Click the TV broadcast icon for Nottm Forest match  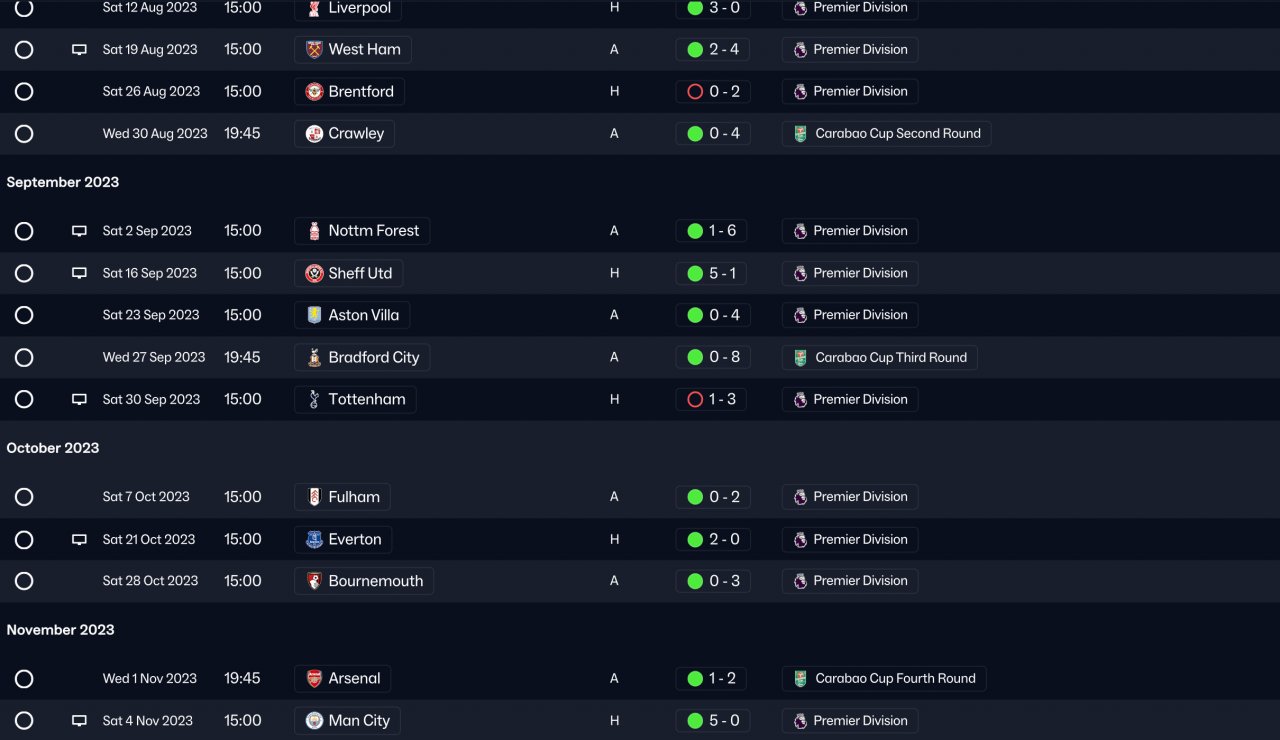[79, 231]
